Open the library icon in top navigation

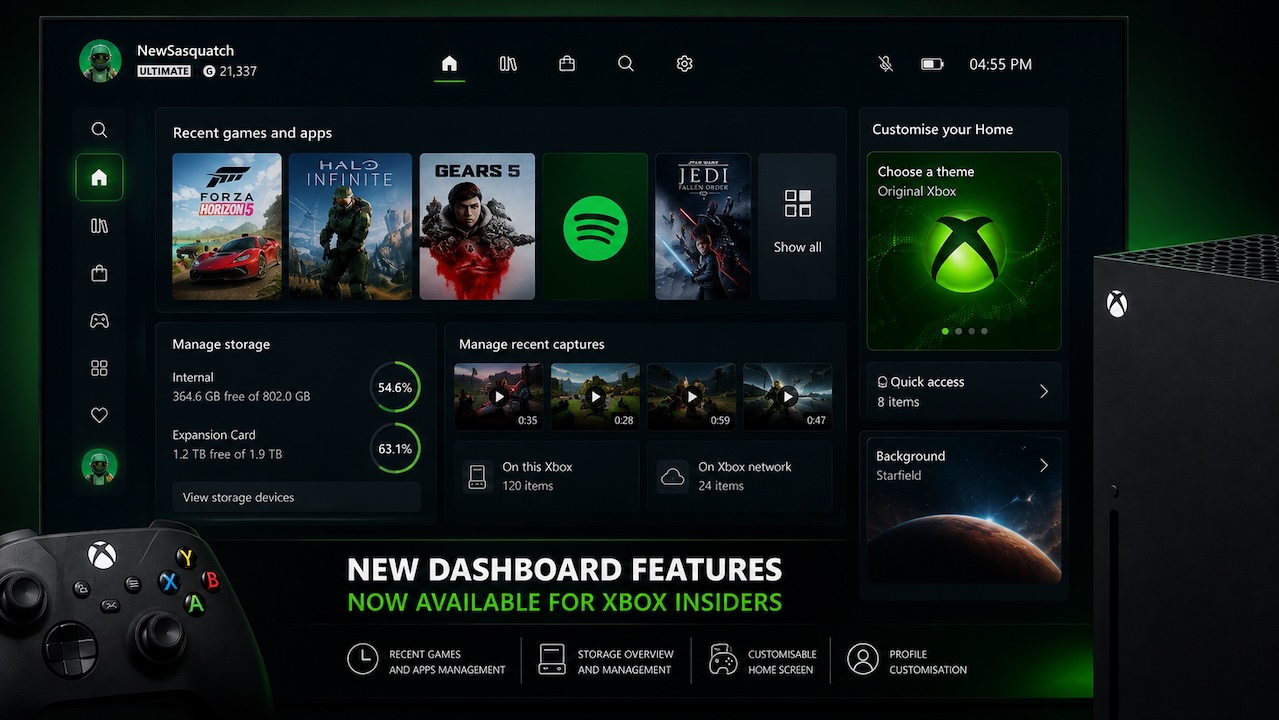[508, 64]
